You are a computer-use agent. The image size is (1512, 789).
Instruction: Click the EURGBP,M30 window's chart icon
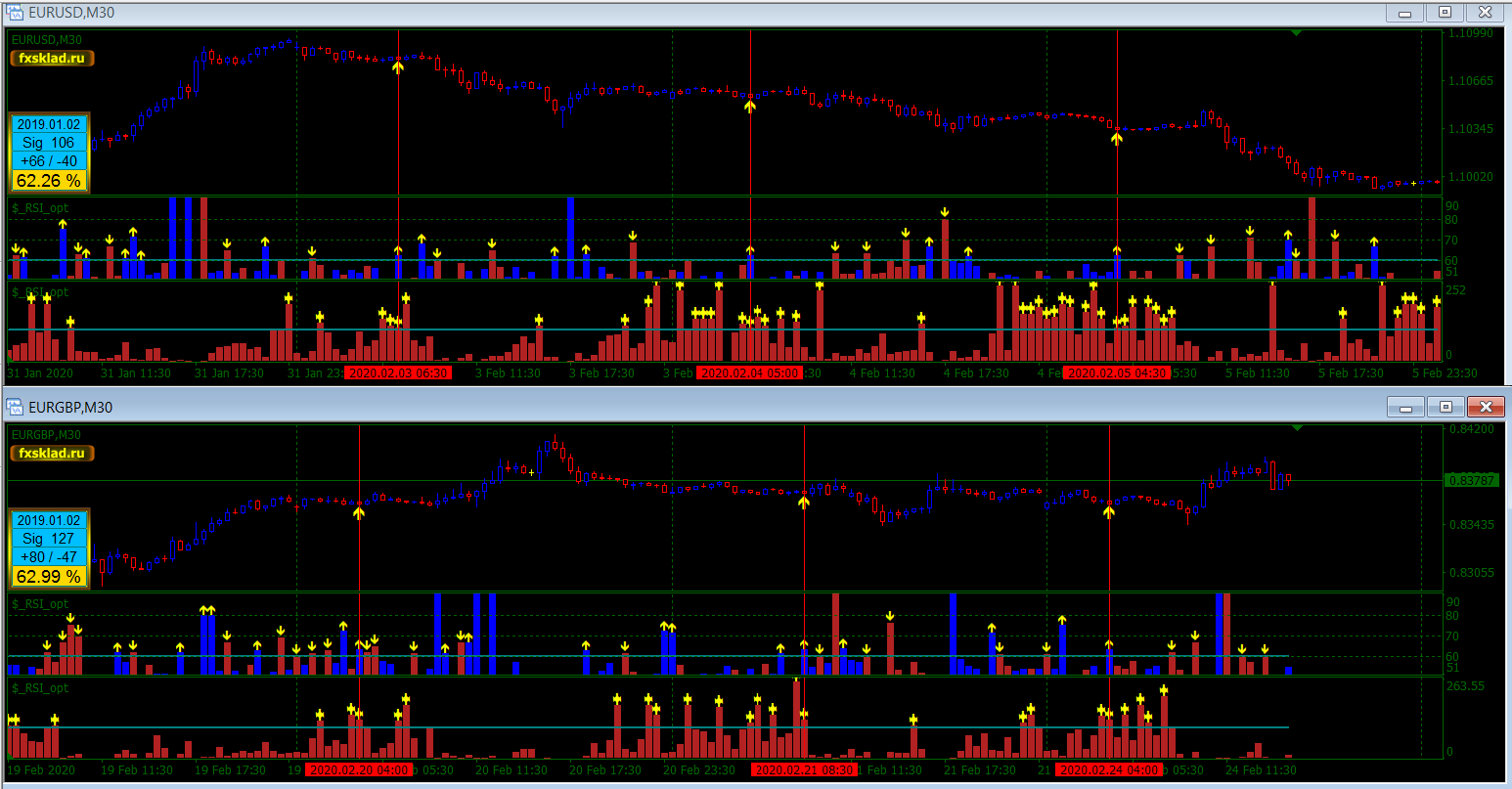(x=15, y=407)
